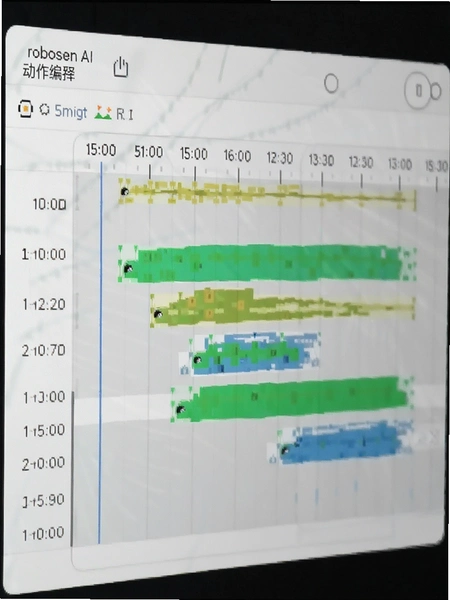Viewport: 450px width, 600px height.
Task: Click the green landscape image icon
Action: (103, 112)
